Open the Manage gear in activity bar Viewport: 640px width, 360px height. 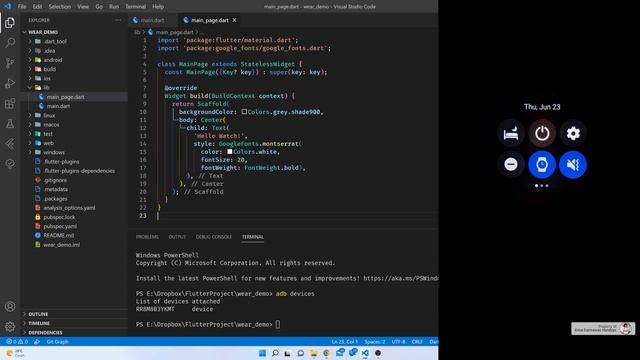point(10,327)
